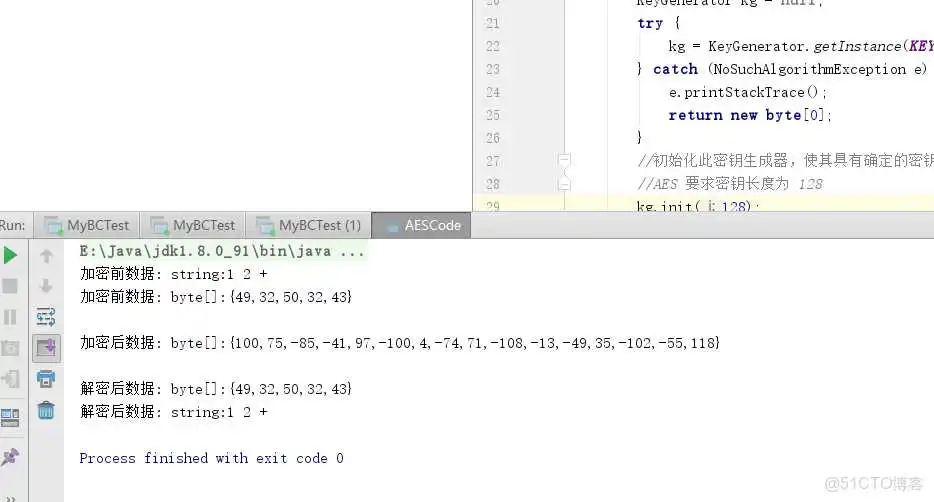Click console line '加密前数据: byte[]:{49,32,50,32,43}'
The width and height of the screenshot is (934, 502).
(x=216, y=297)
